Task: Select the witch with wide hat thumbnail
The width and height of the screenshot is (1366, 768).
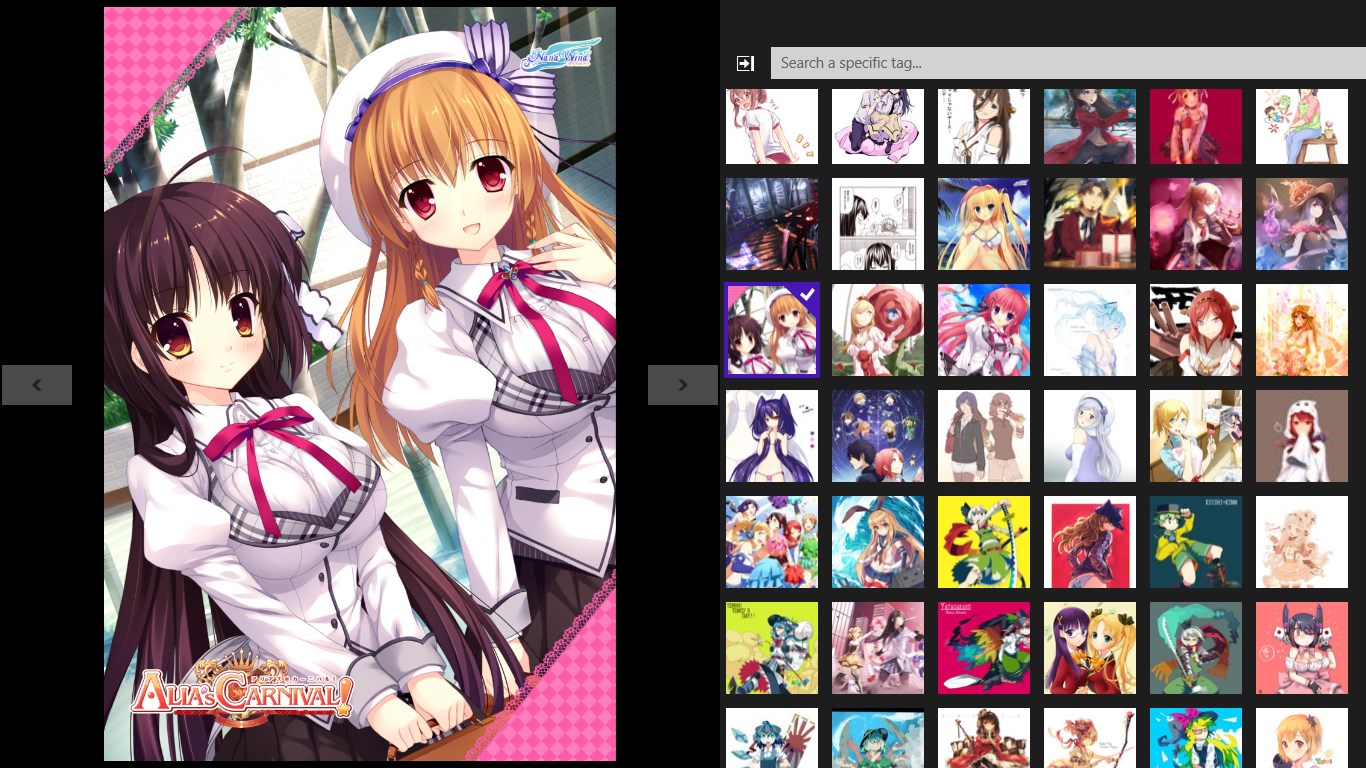Action: tap(1301, 224)
